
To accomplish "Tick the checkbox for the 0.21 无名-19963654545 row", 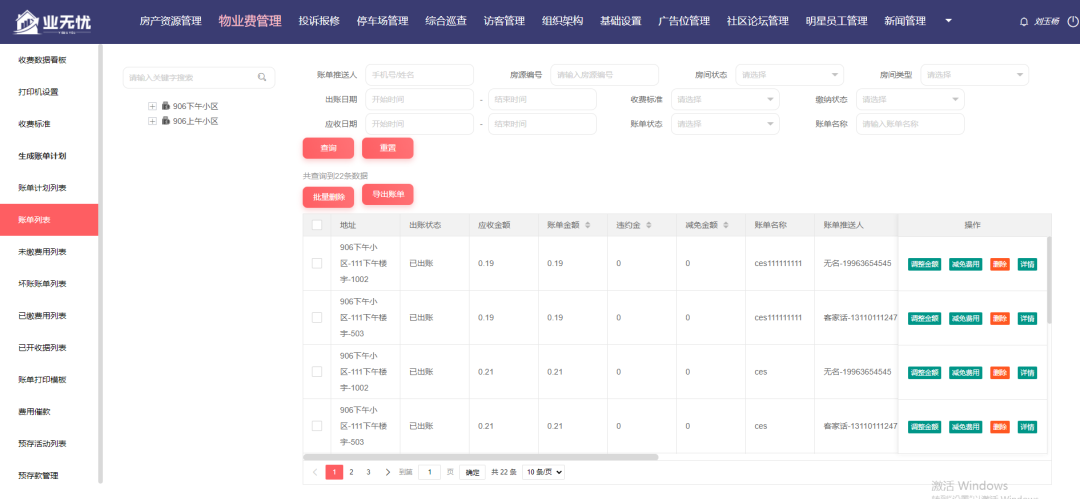I will pos(317,371).
